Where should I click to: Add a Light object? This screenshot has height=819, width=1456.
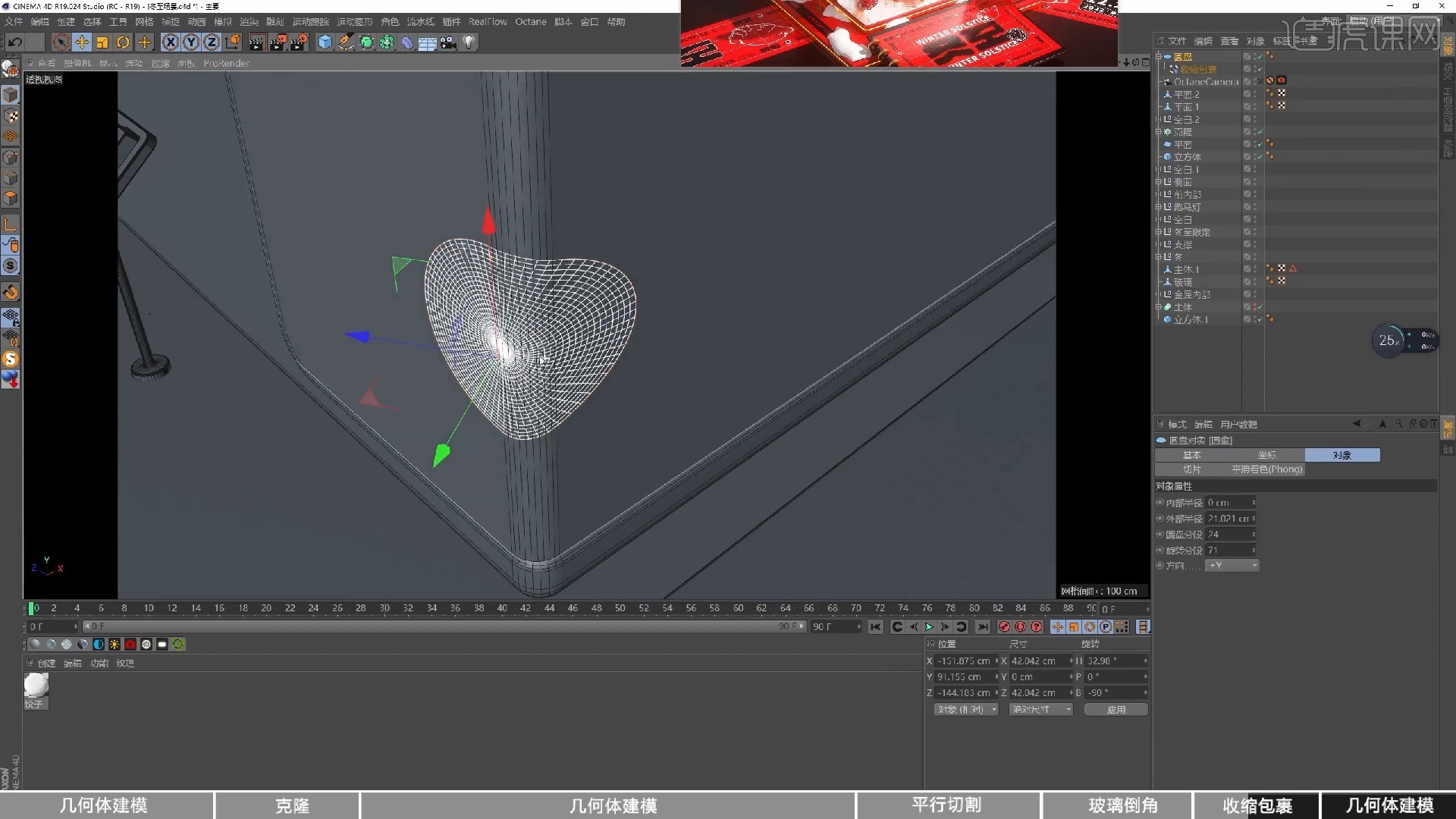(469, 42)
